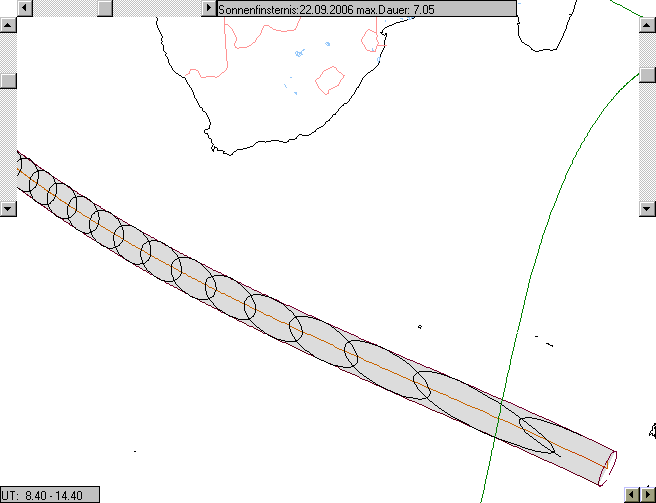Image resolution: width=656 pixels, height=503 pixels.
Task: Click the left vertical scrollbar thumb
Action: 8,81
